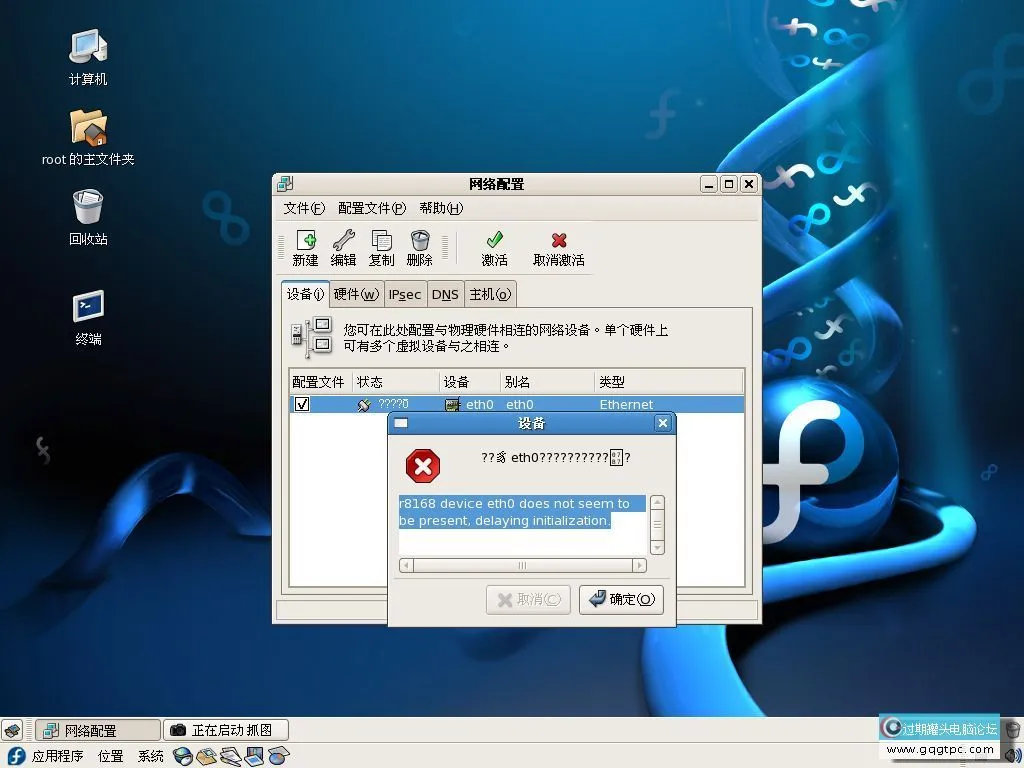This screenshot has width=1024, height=768.
Task: Click the 网络配置 taskbar button
Action: pyautogui.click(x=97, y=729)
